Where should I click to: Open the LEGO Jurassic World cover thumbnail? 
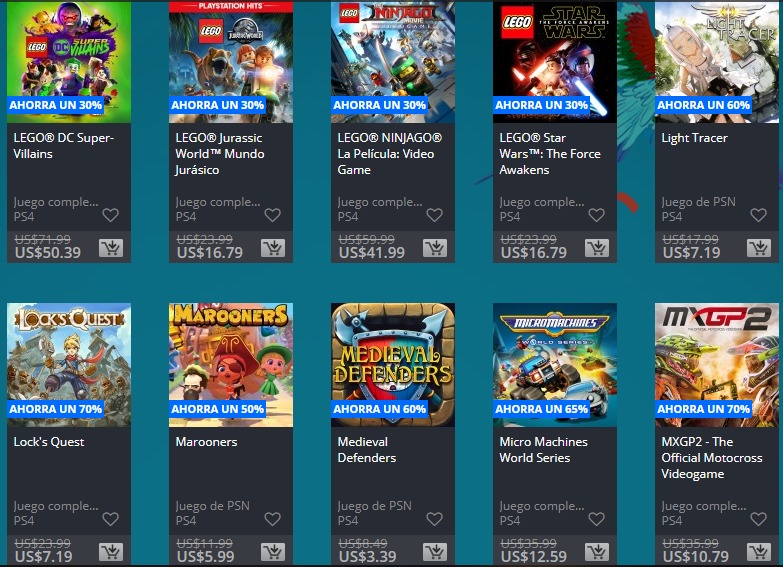pyautogui.click(x=231, y=61)
